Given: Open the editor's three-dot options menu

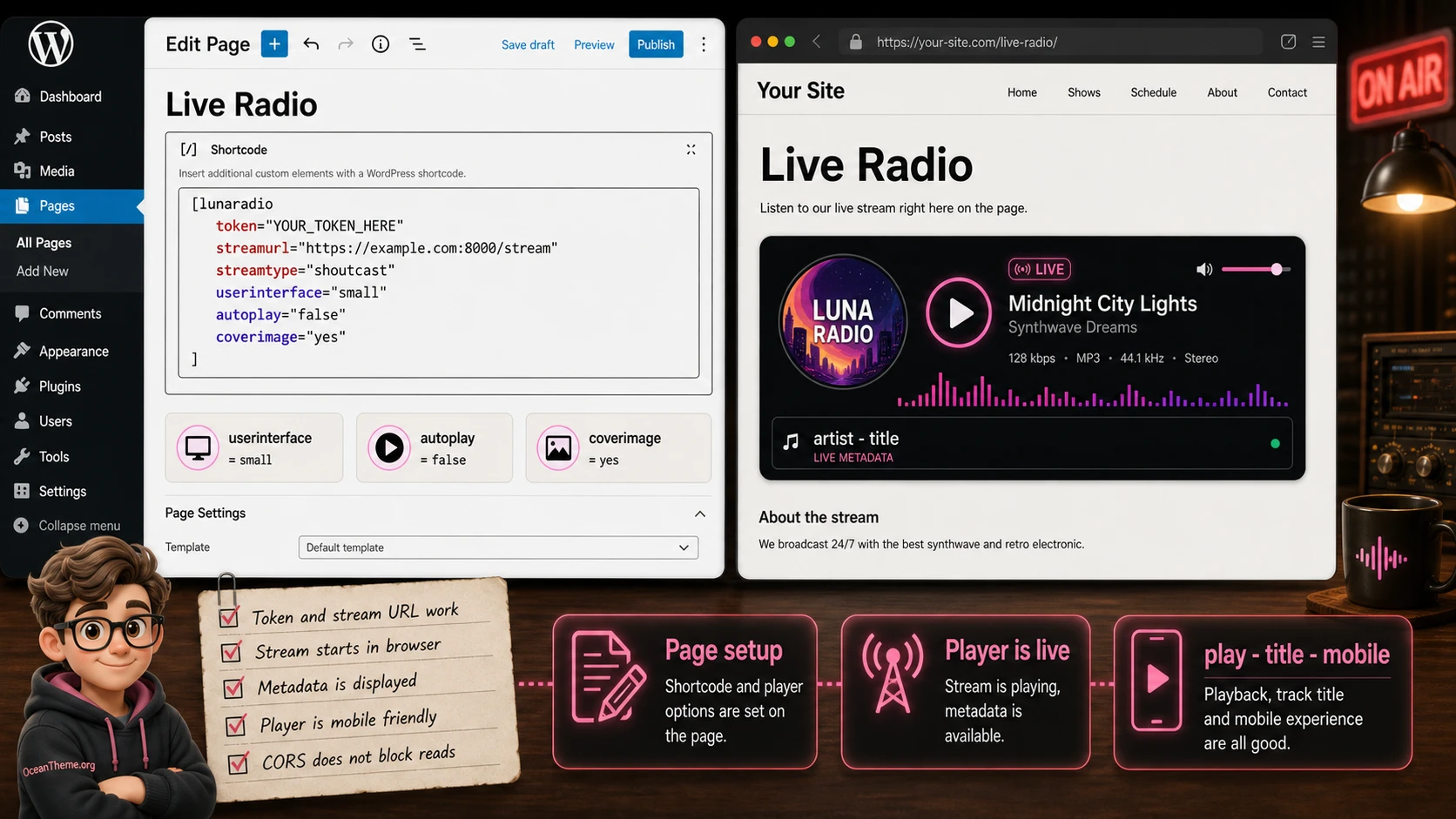Looking at the screenshot, I should tap(704, 44).
